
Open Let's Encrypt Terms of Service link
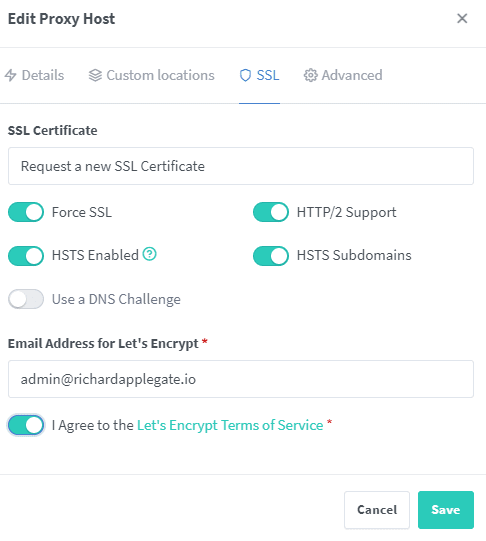point(230,425)
